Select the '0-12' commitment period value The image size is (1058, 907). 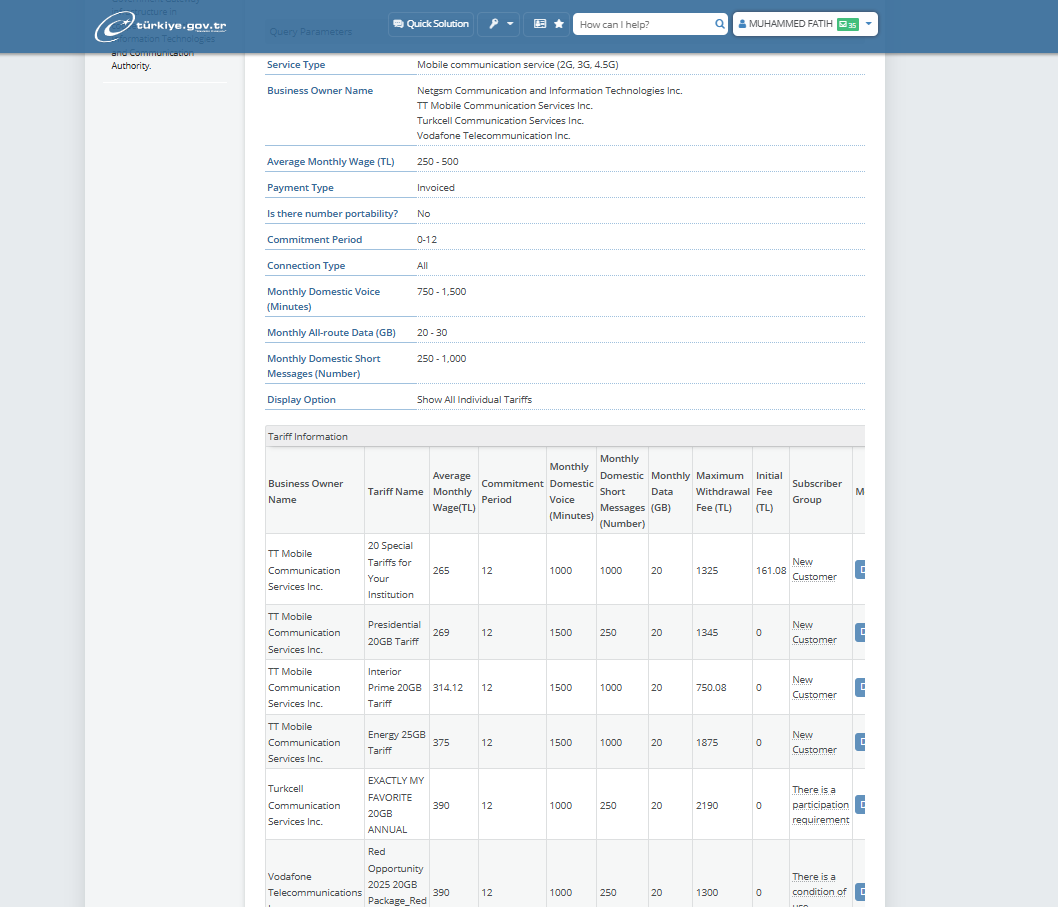[x=427, y=240]
